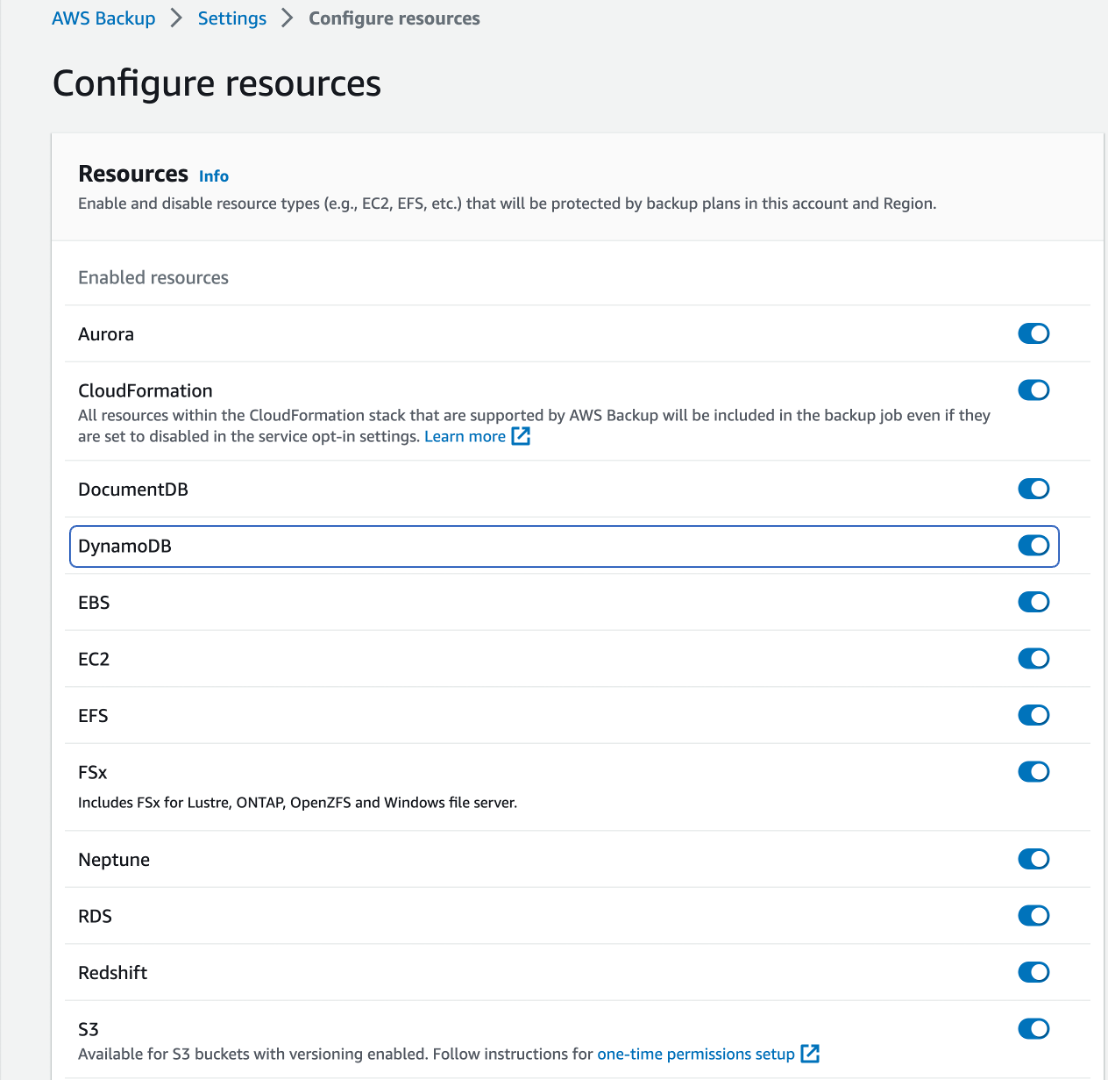This screenshot has width=1108, height=1080.
Task: Click the Enabled resources column header
Action: [153, 278]
